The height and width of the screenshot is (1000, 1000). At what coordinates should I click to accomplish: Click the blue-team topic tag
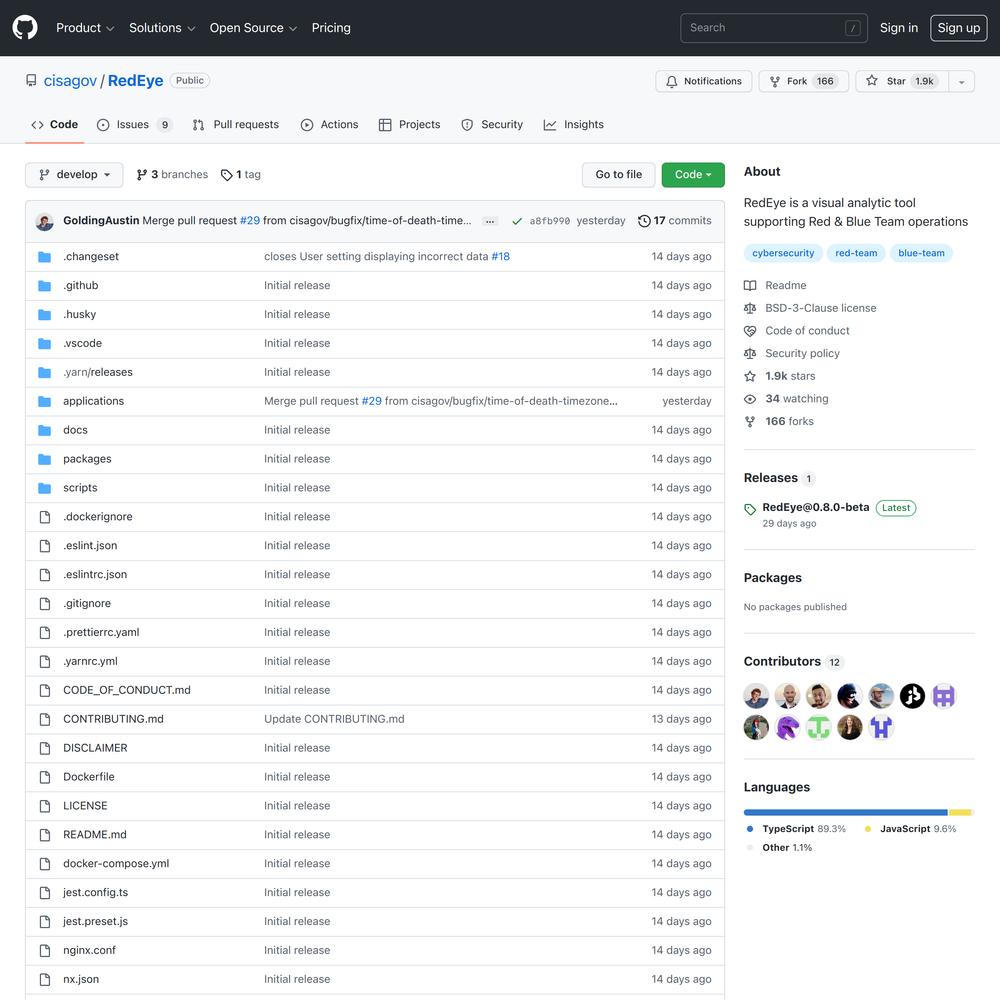click(x=921, y=253)
